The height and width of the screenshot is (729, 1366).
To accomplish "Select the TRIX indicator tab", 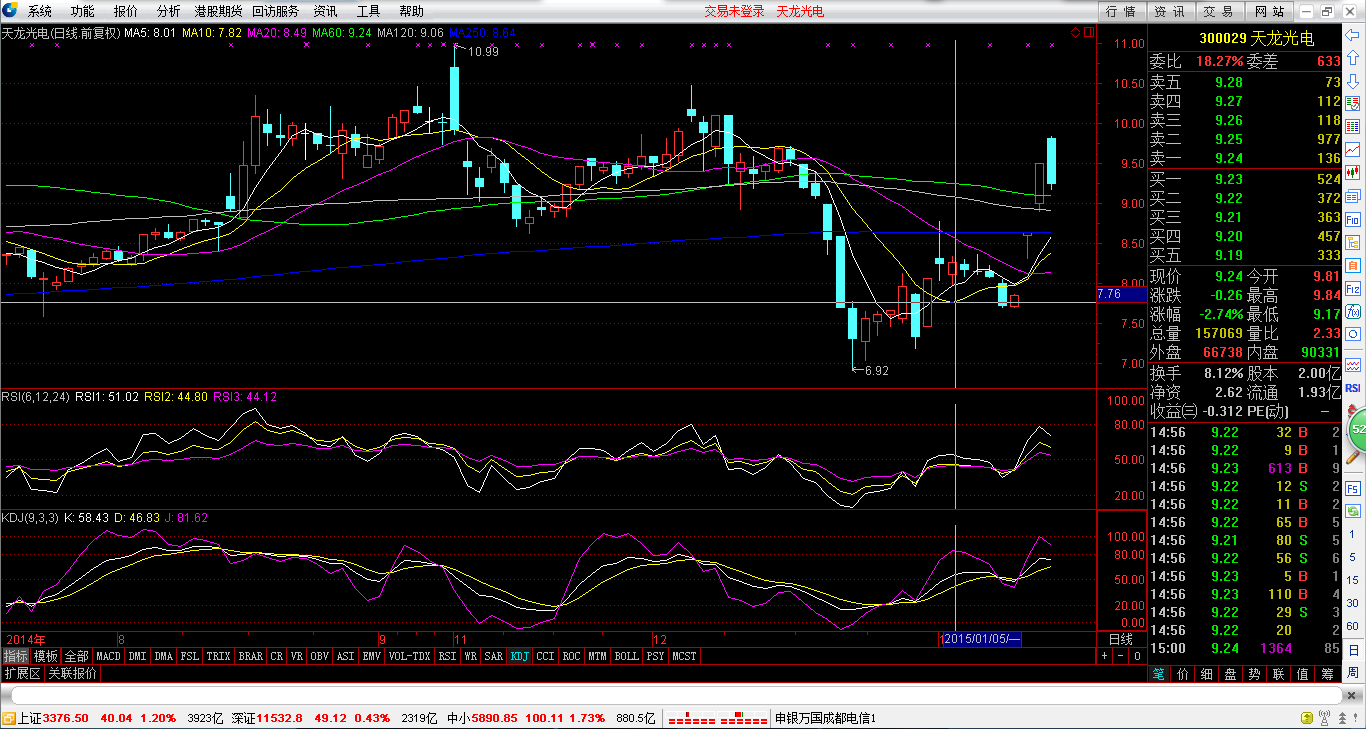I will 218,656.
